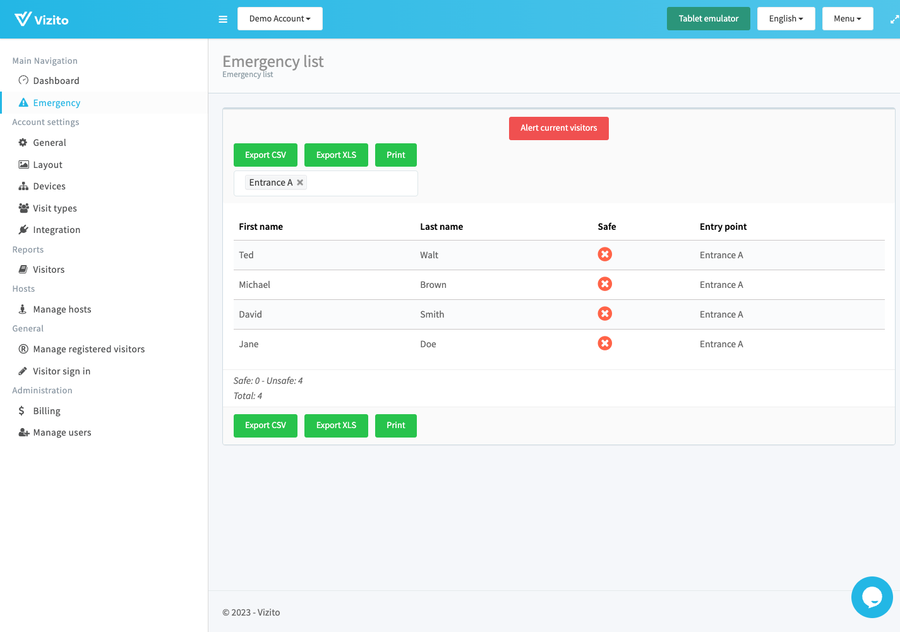This screenshot has width=900, height=632.
Task: Launch the Tablet emulator
Action: point(708,19)
